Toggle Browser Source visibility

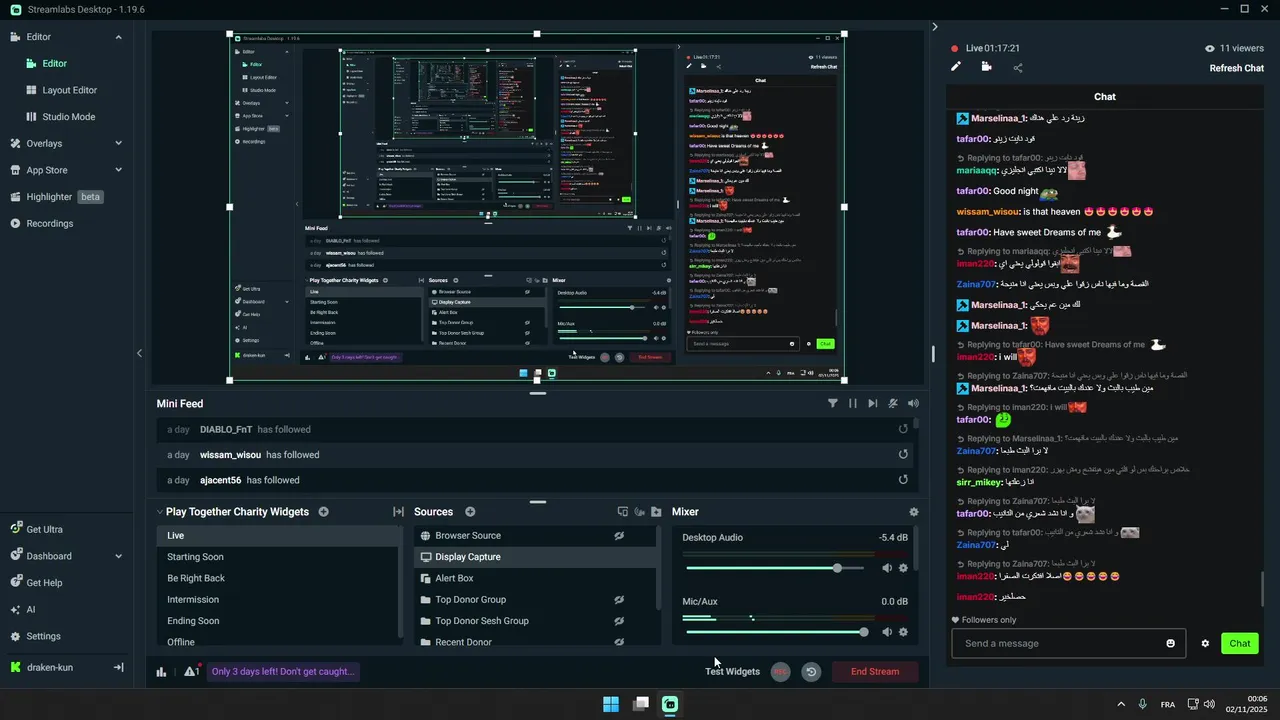click(619, 536)
